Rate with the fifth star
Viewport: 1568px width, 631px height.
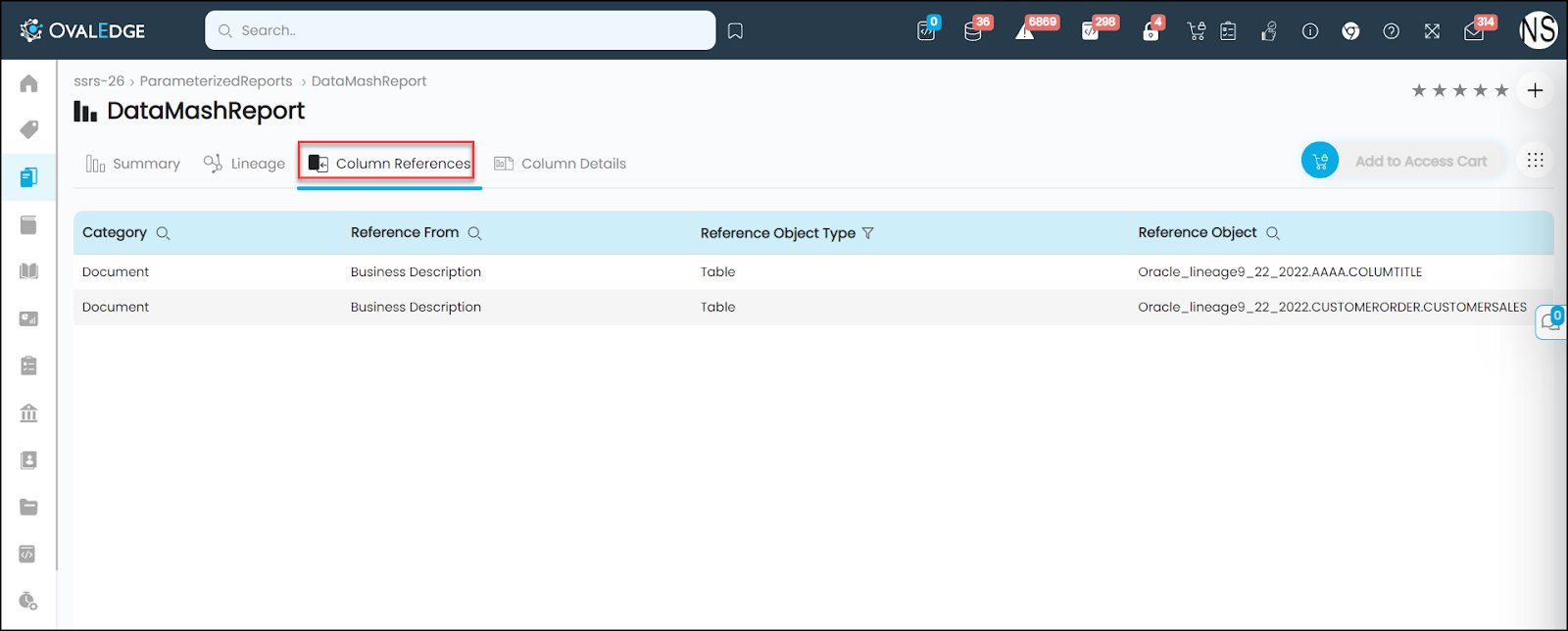point(1501,91)
